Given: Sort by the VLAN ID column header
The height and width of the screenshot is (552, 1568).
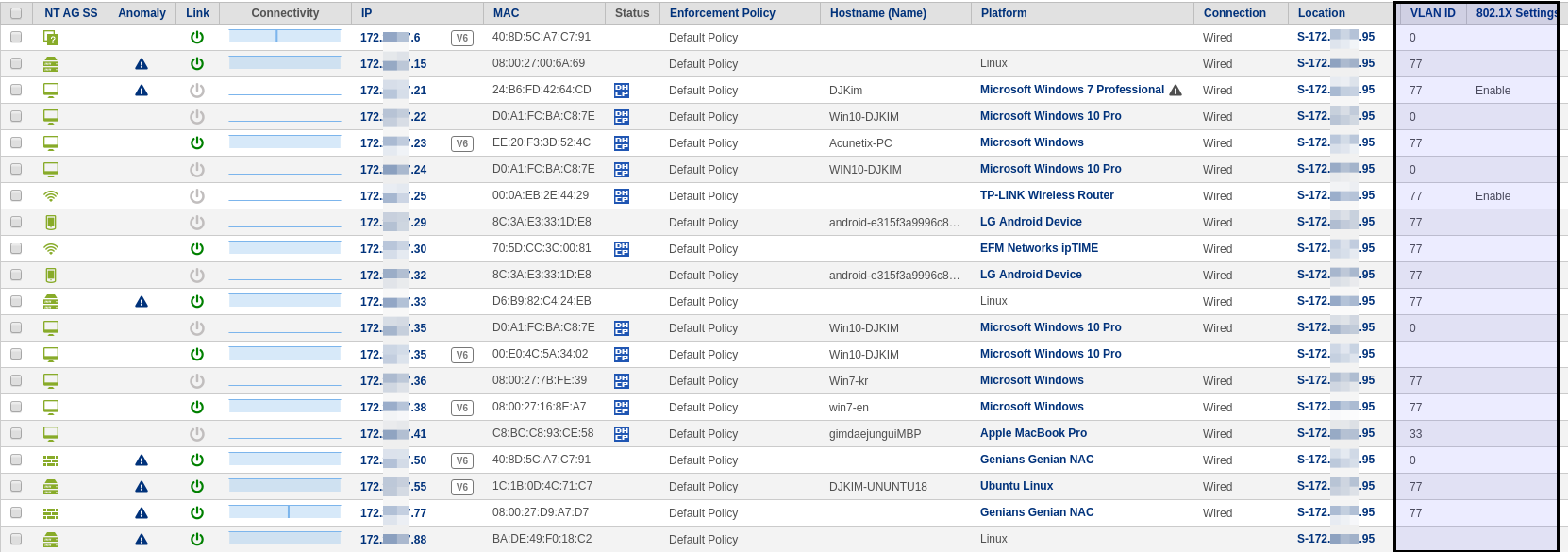Looking at the screenshot, I should point(1432,13).
